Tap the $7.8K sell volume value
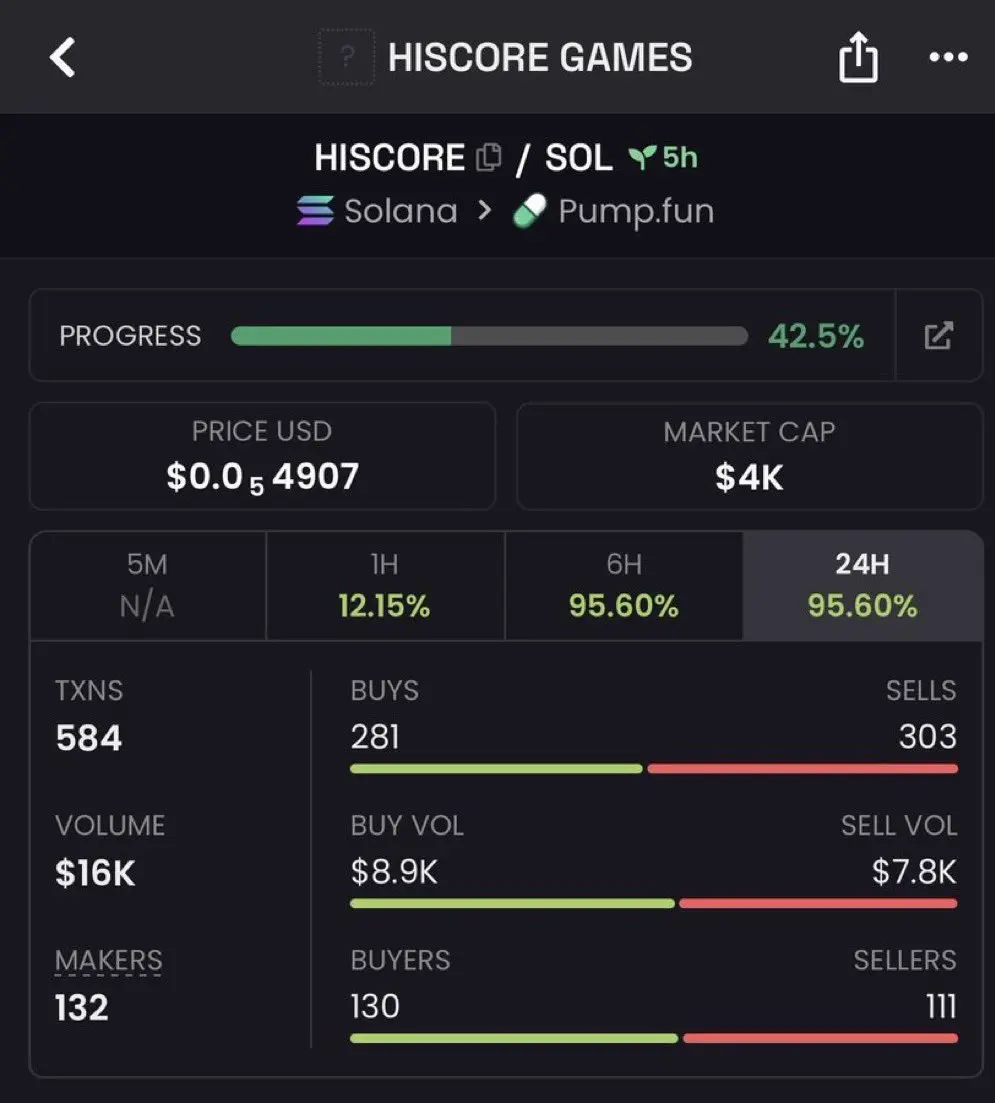The width and height of the screenshot is (995, 1103). [x=914, y=872]
